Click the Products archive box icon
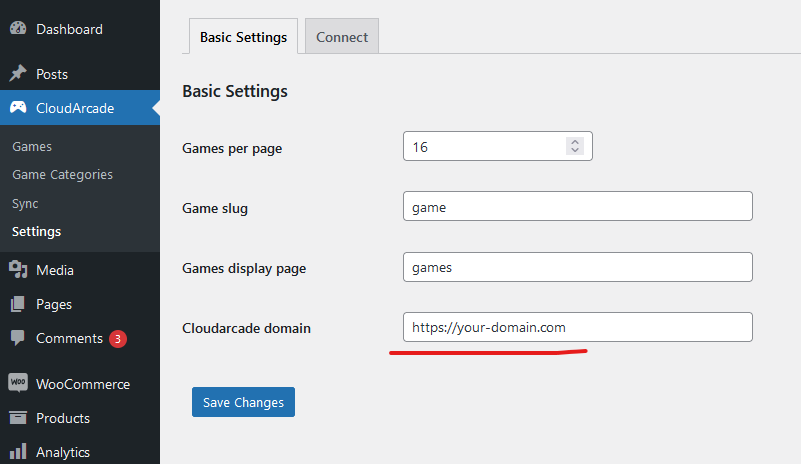Viewport: 801px width, 464px height. coord(18,418)
